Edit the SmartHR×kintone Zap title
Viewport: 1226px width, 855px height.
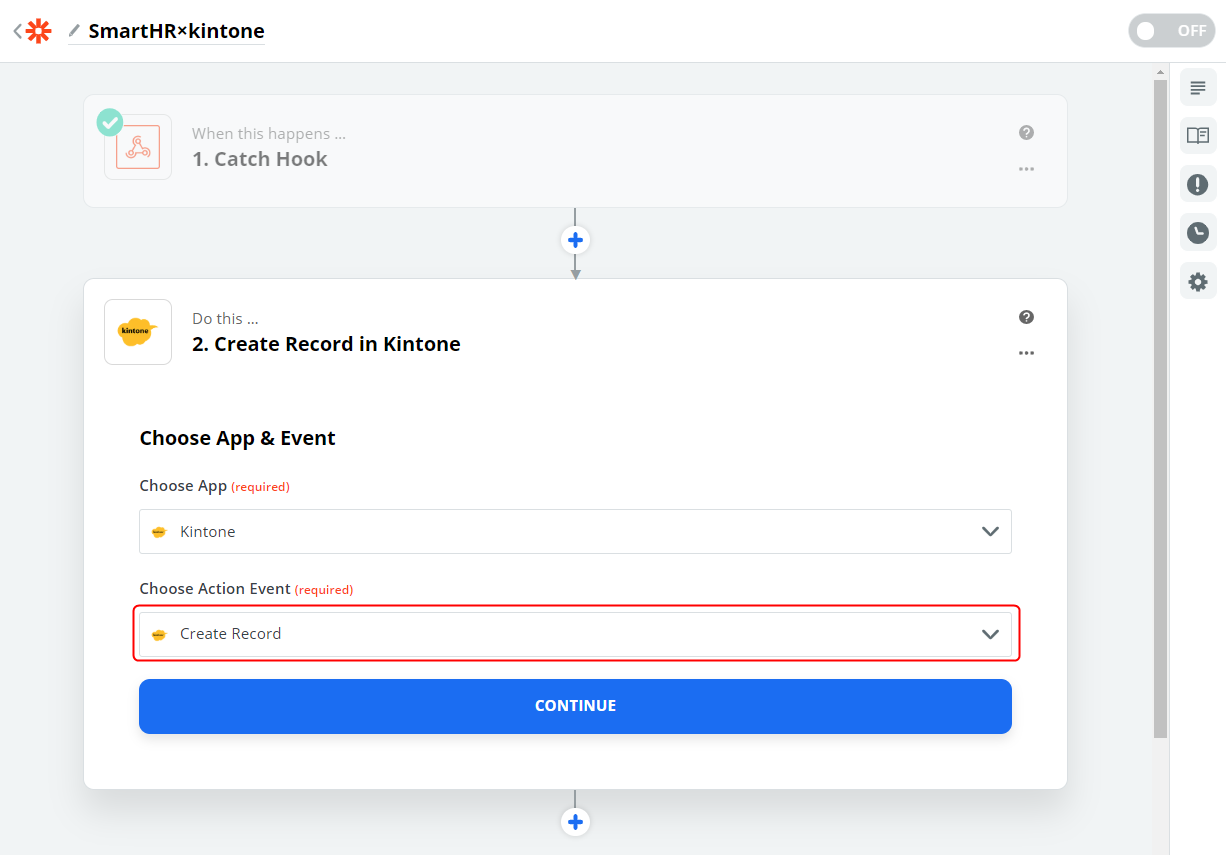[176, 31]
